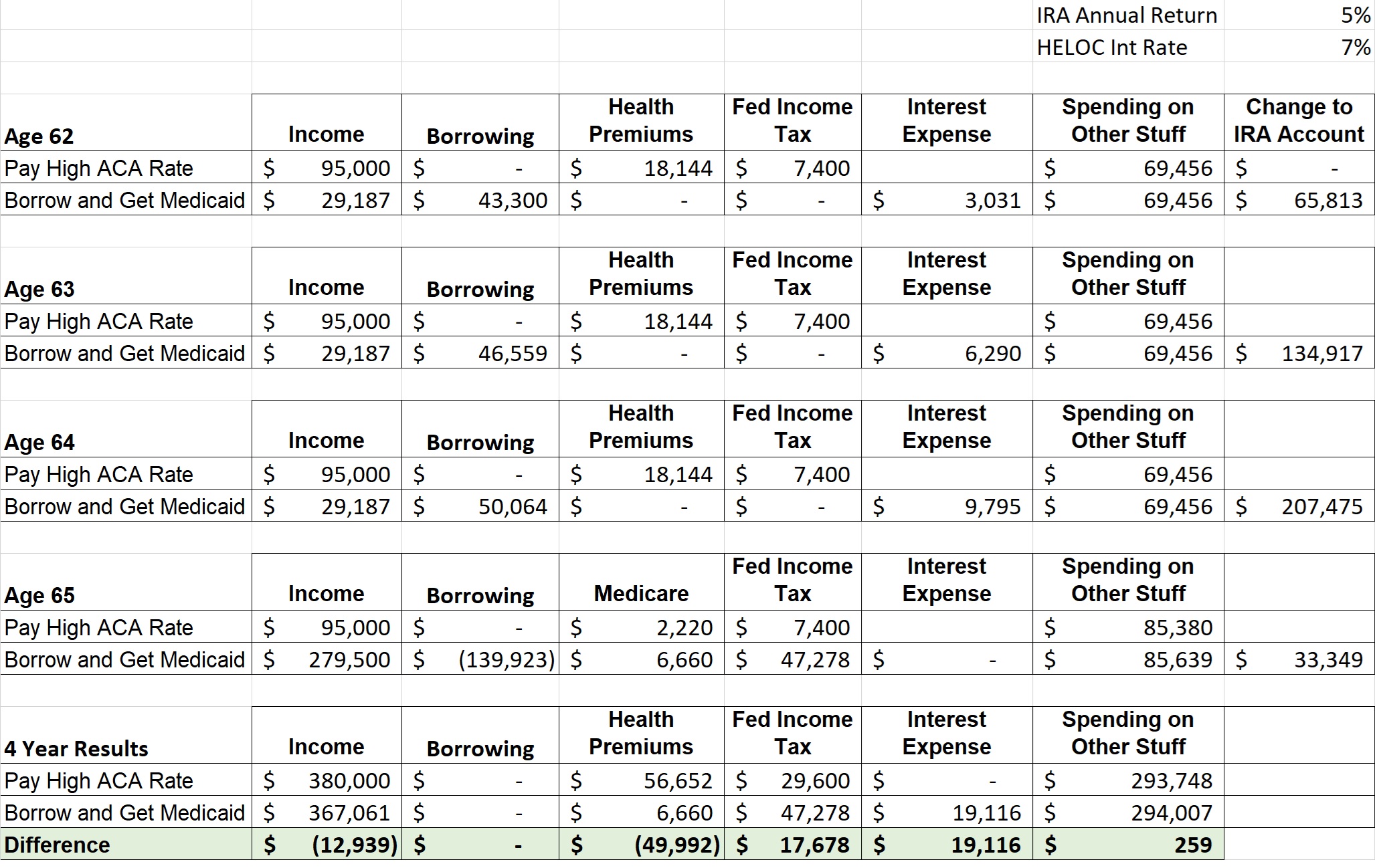The image size is (1375, 868).
Task: Select the Health Premiums header for Age 64
Action: [x=640, y=427]
